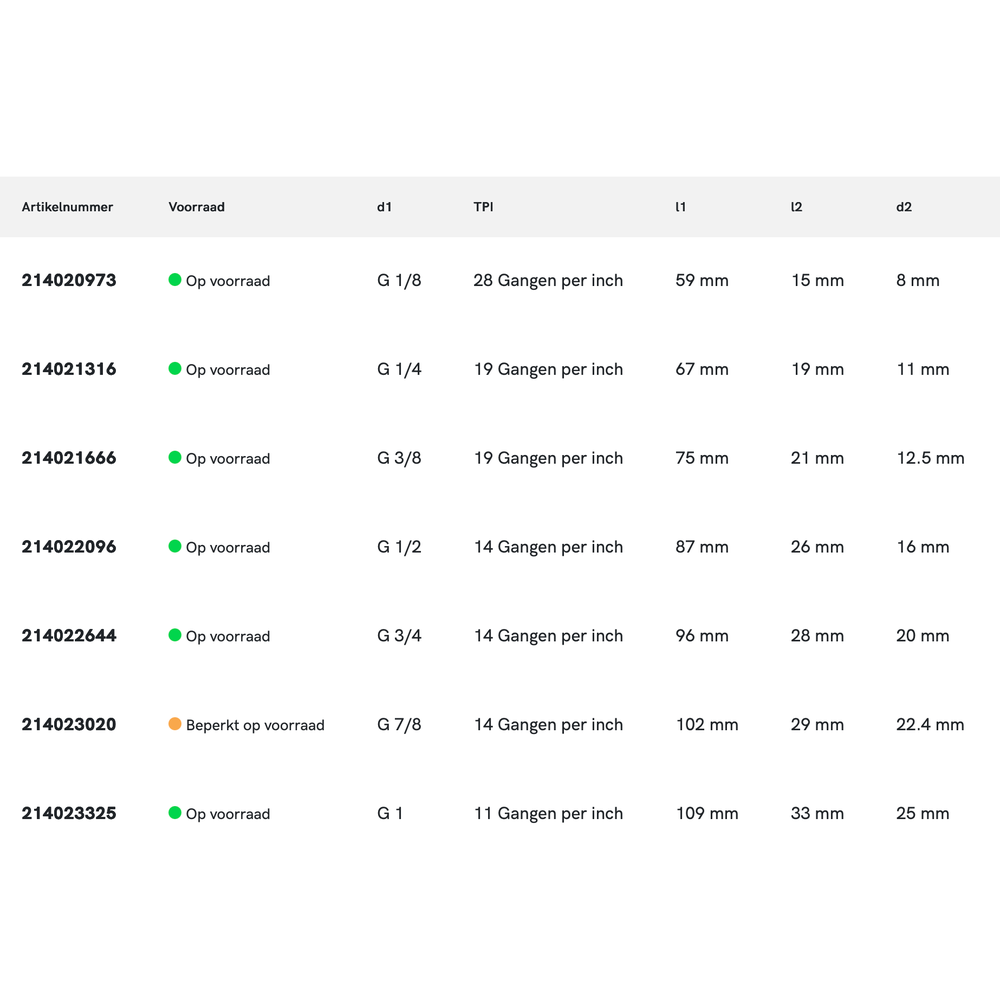This screenshot has width=1000, height=1000.
Task: Click the '28 Gangen per inch' cell
Action: tap(548, 281)
